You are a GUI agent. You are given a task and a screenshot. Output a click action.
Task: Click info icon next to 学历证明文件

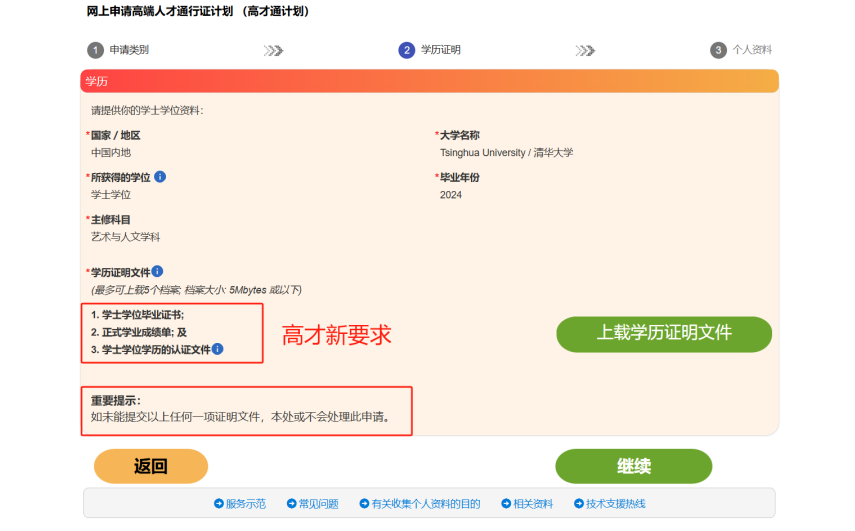click(x=157, y=271)
